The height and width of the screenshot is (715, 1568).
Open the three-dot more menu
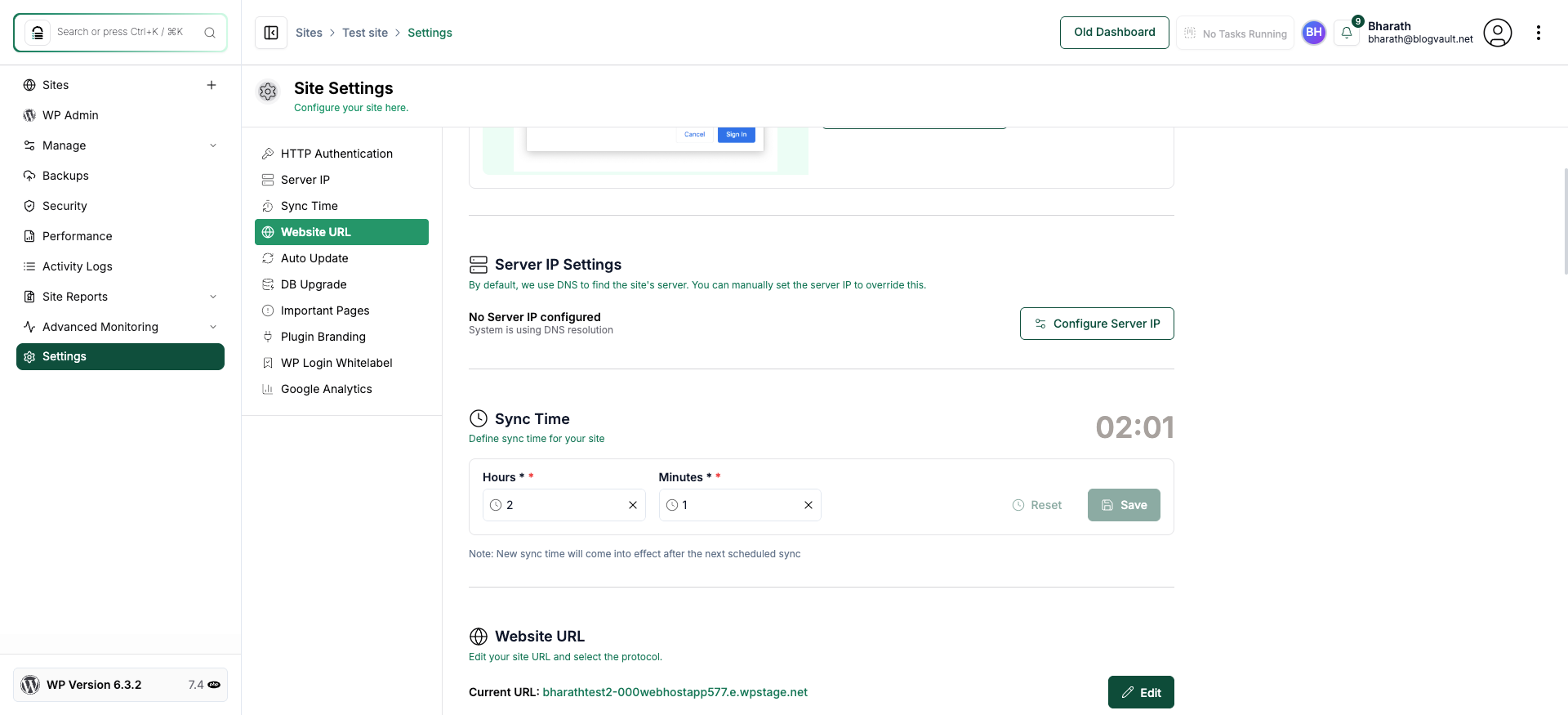(x=1539, y=33)
